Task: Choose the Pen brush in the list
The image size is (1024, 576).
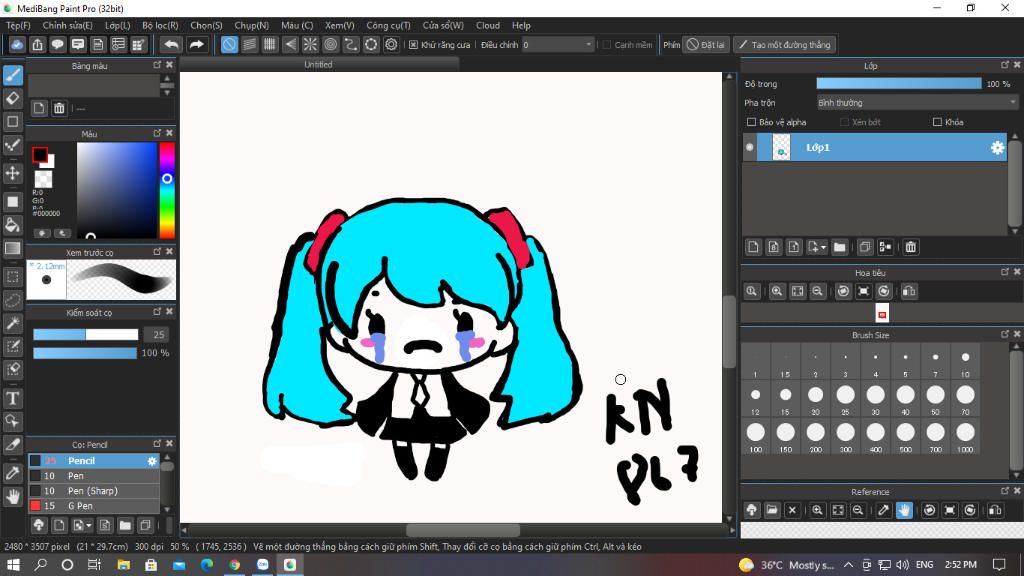Action: pos(94,476)
